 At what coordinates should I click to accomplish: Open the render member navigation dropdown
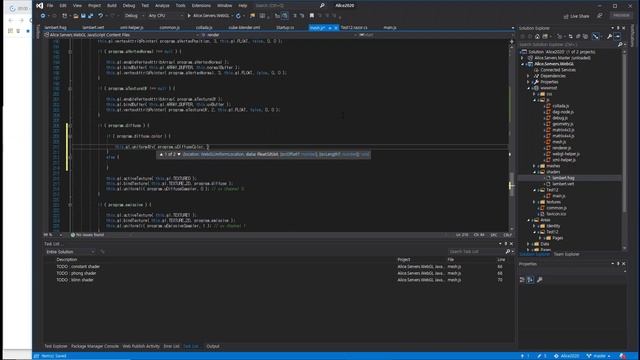(x=278, y=35)
